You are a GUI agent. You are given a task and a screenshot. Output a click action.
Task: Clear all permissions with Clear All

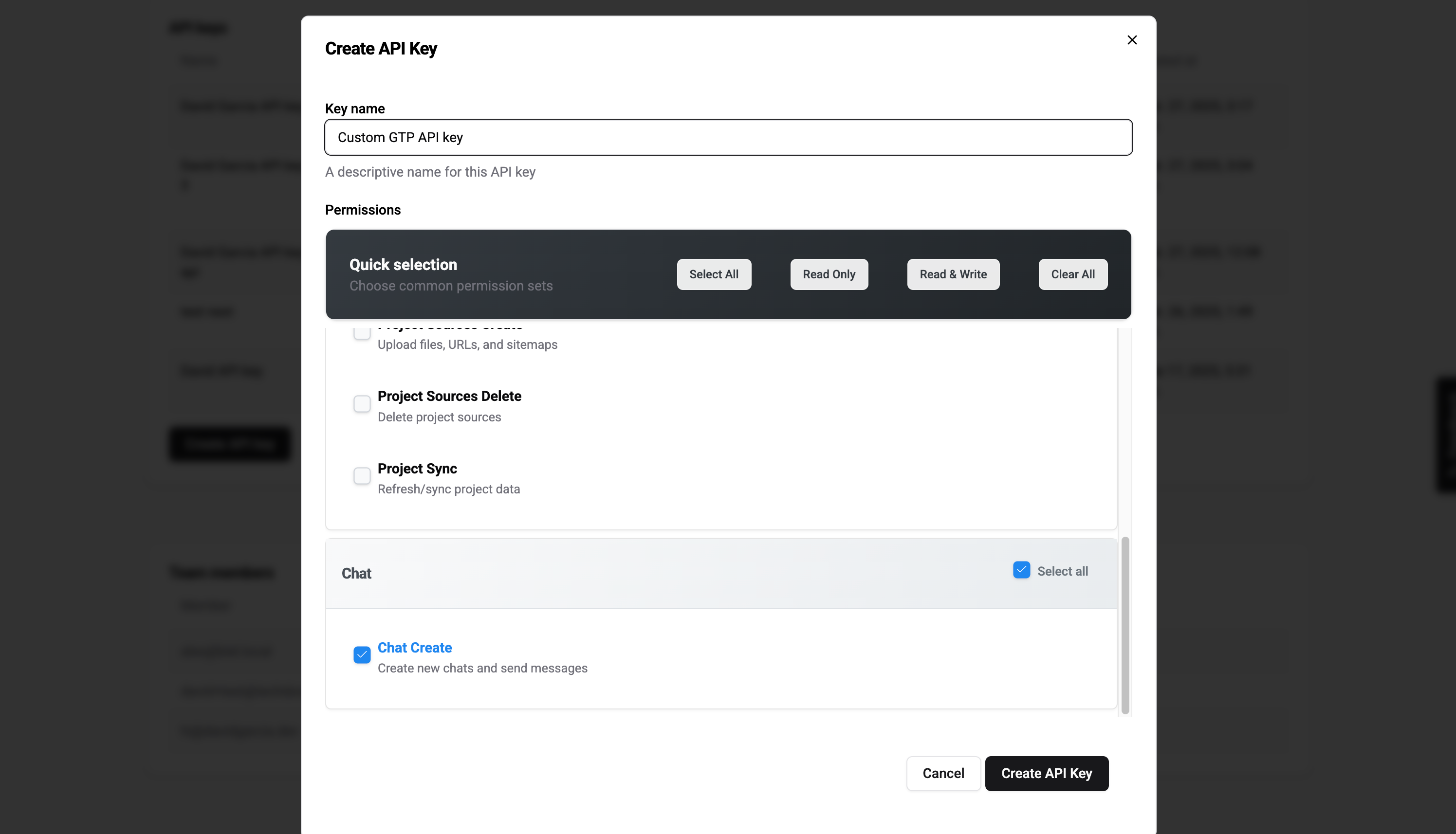pos(1073,274)
